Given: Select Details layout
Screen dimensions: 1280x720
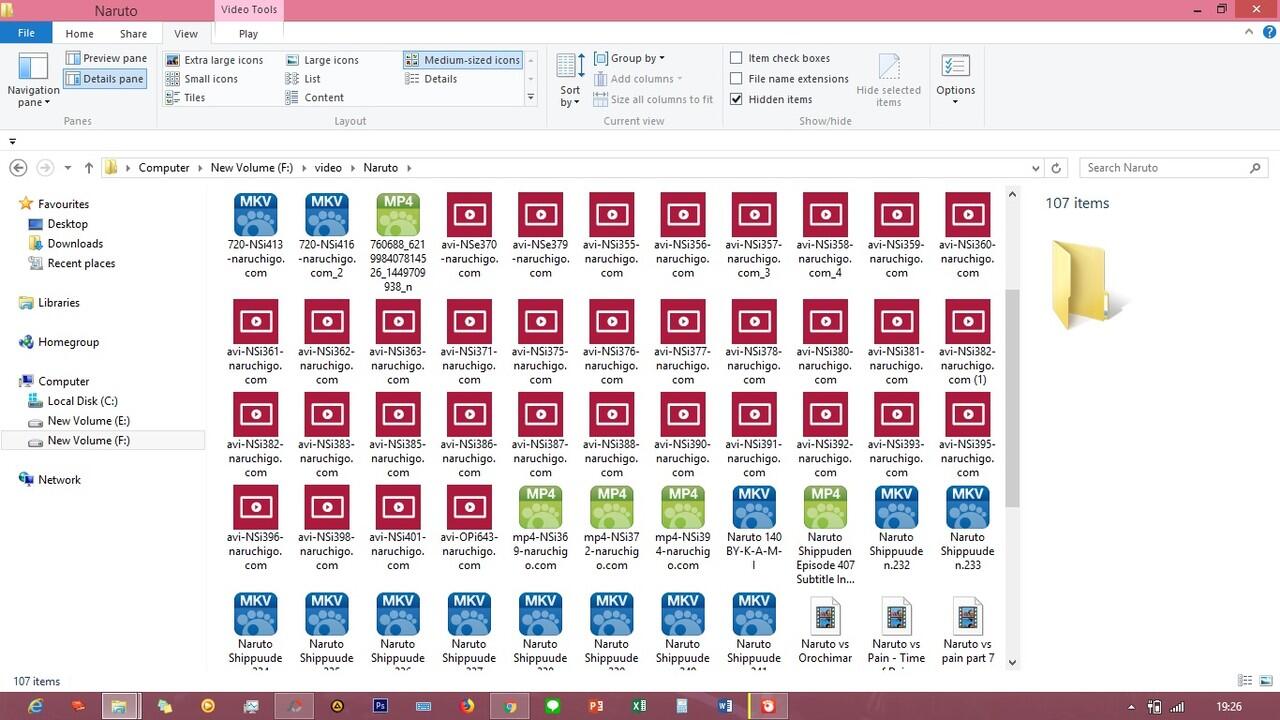Looking at the screenshot, I should (431, 79).
